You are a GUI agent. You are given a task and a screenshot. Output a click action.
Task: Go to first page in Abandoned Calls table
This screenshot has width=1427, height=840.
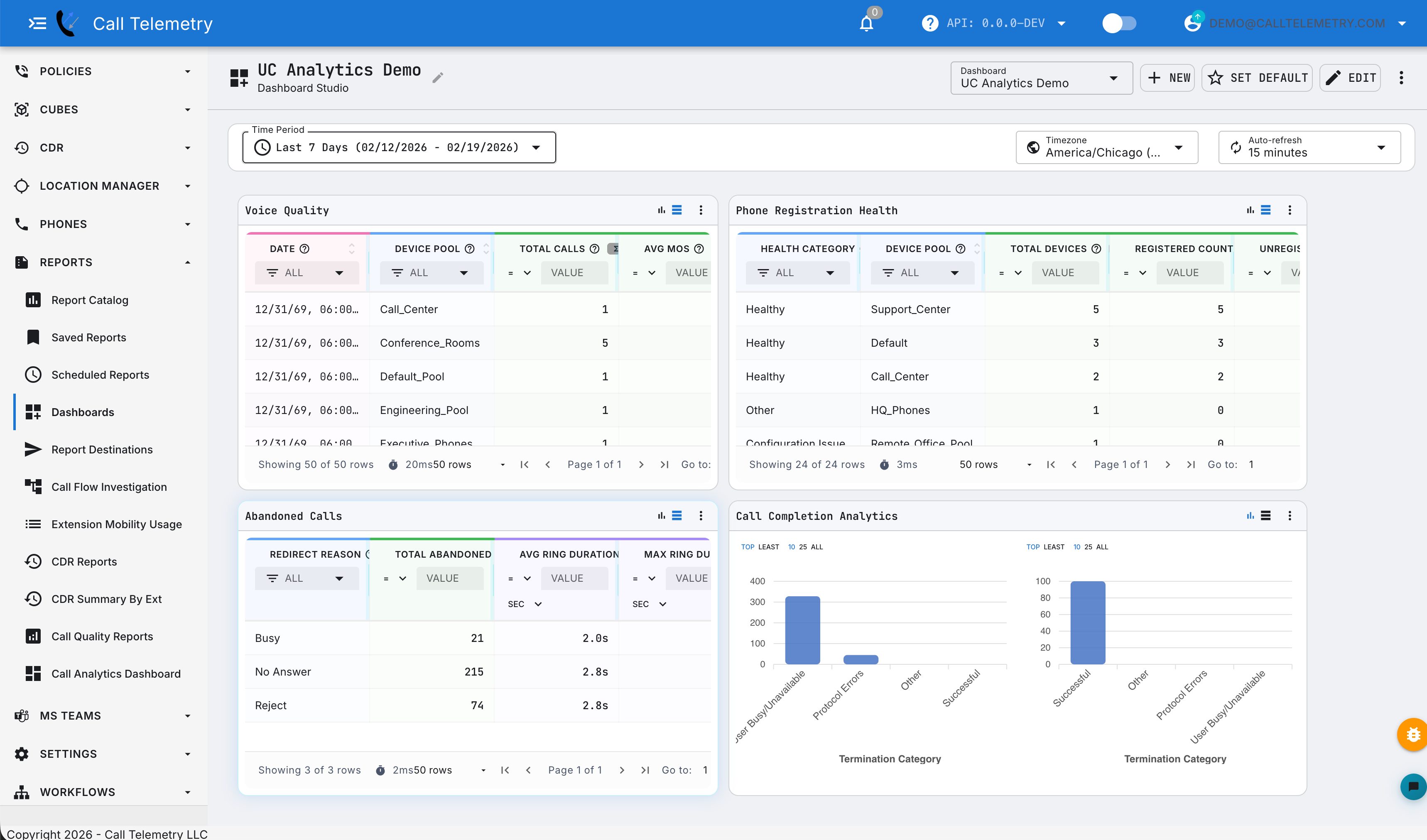[505, 770]
